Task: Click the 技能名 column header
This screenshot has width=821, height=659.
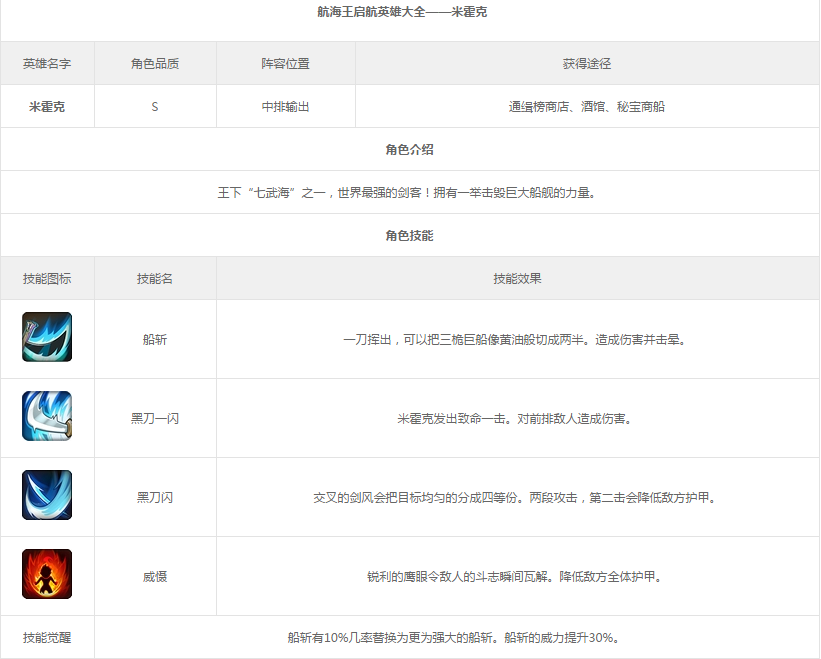Action: coord(155,278)
